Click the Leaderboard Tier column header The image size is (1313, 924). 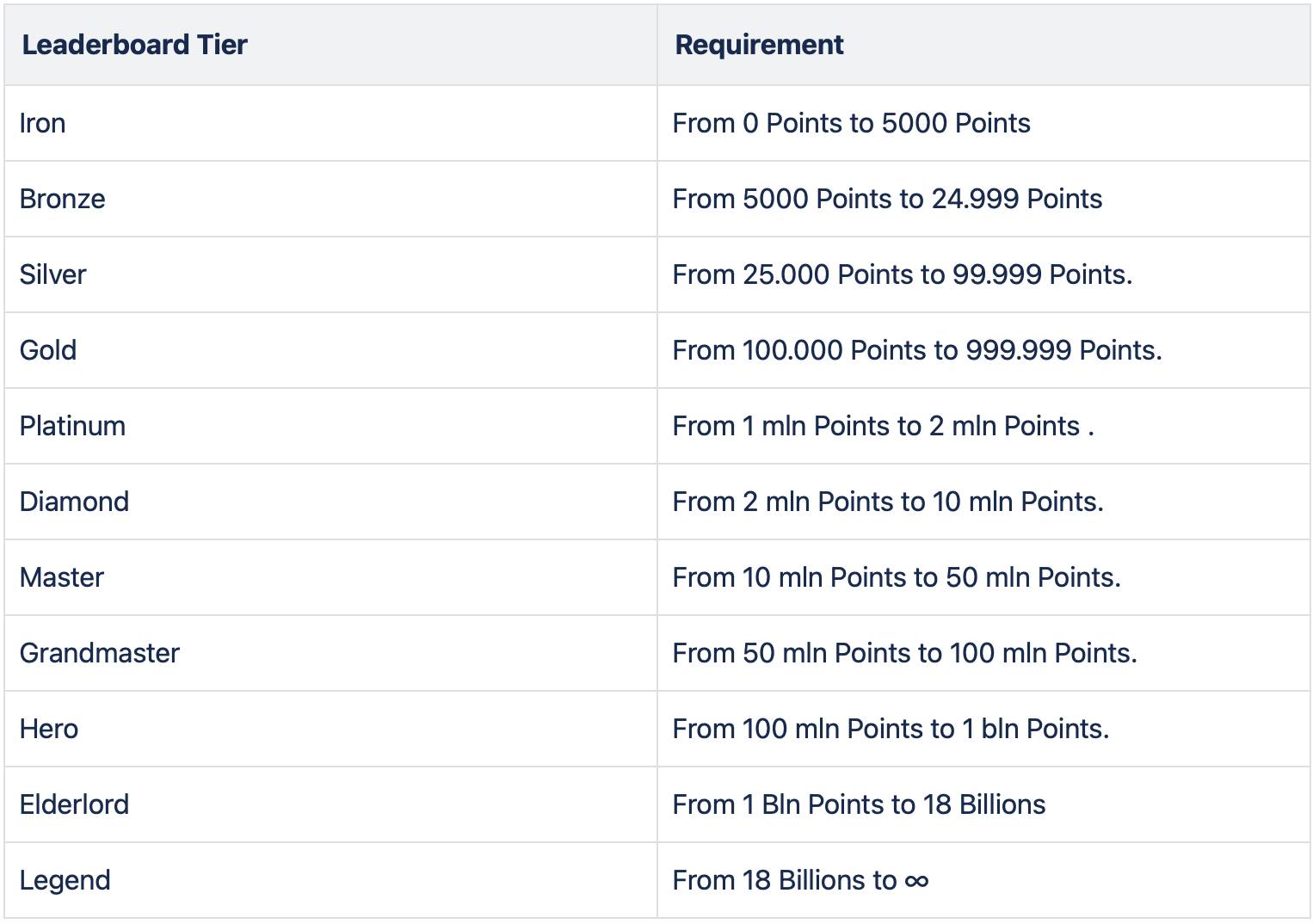[330, 45]
